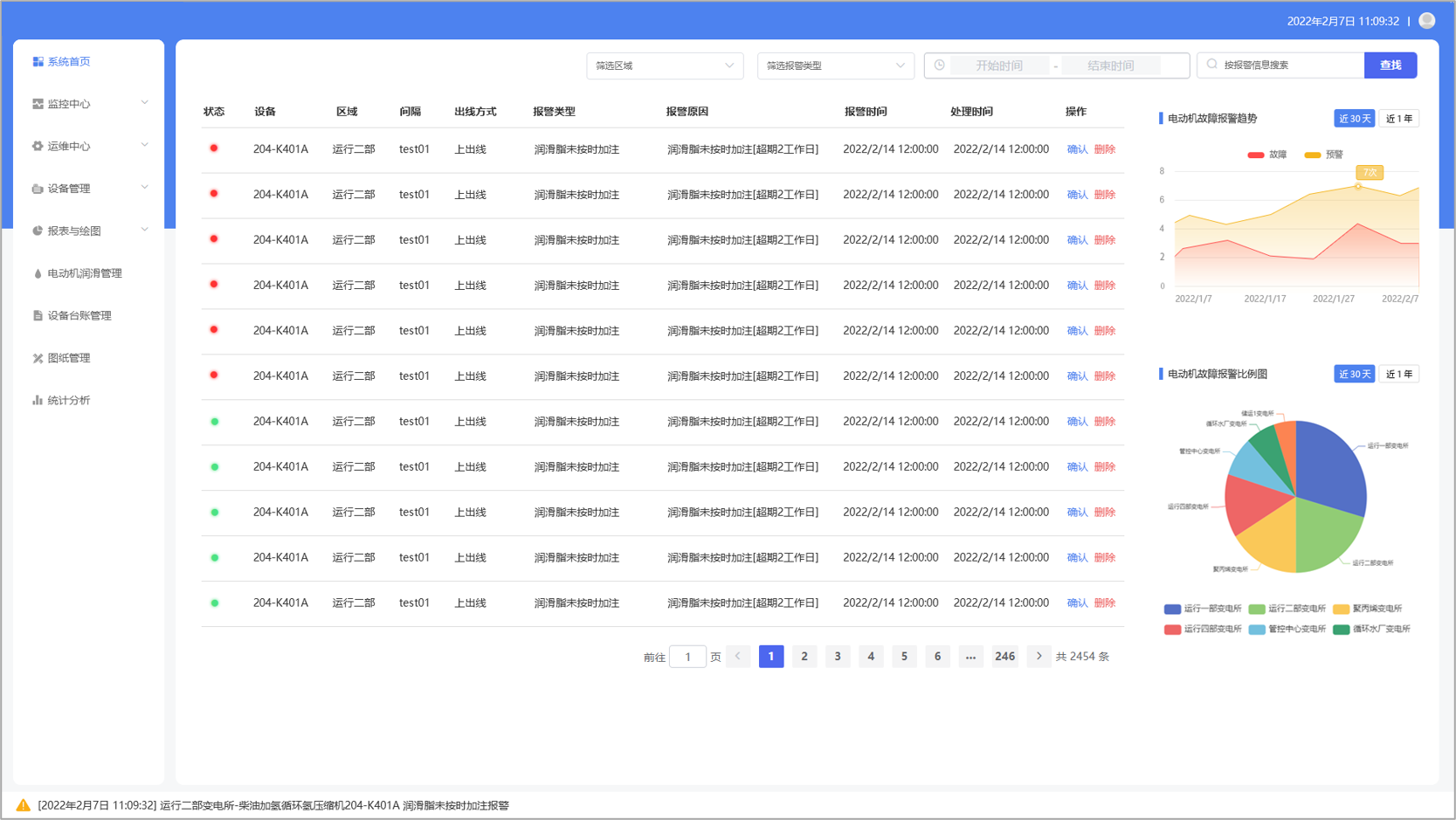Image resolution: width=1456 pixels, height=820 pixels.
Task: Click the 运维中心 gear icon
Action: (x=38, y=147)
